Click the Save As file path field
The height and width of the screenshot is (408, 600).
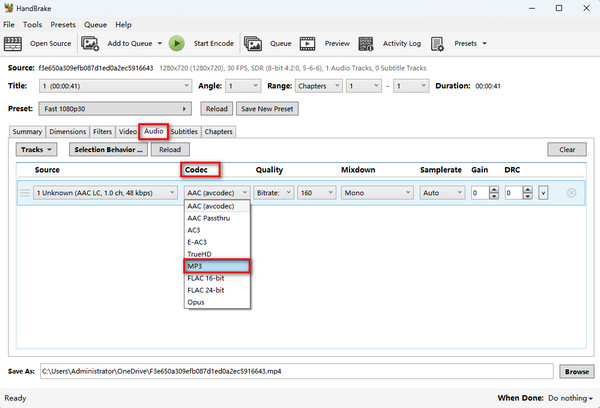(297, 371)
